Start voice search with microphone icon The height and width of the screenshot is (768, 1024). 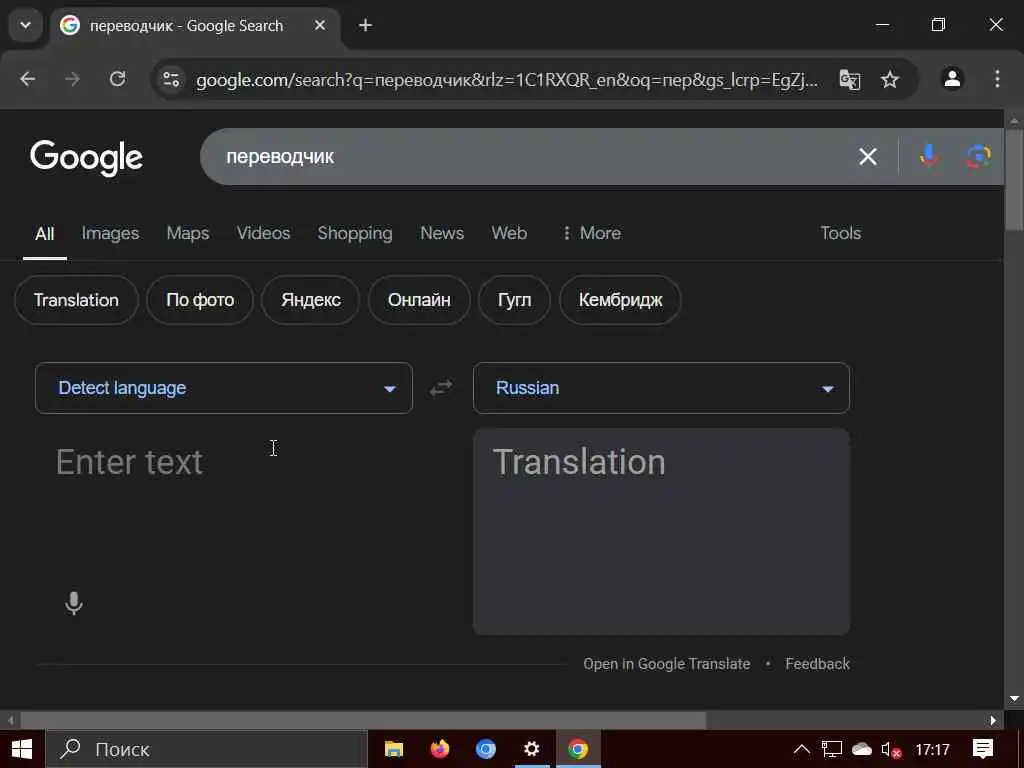929,157
